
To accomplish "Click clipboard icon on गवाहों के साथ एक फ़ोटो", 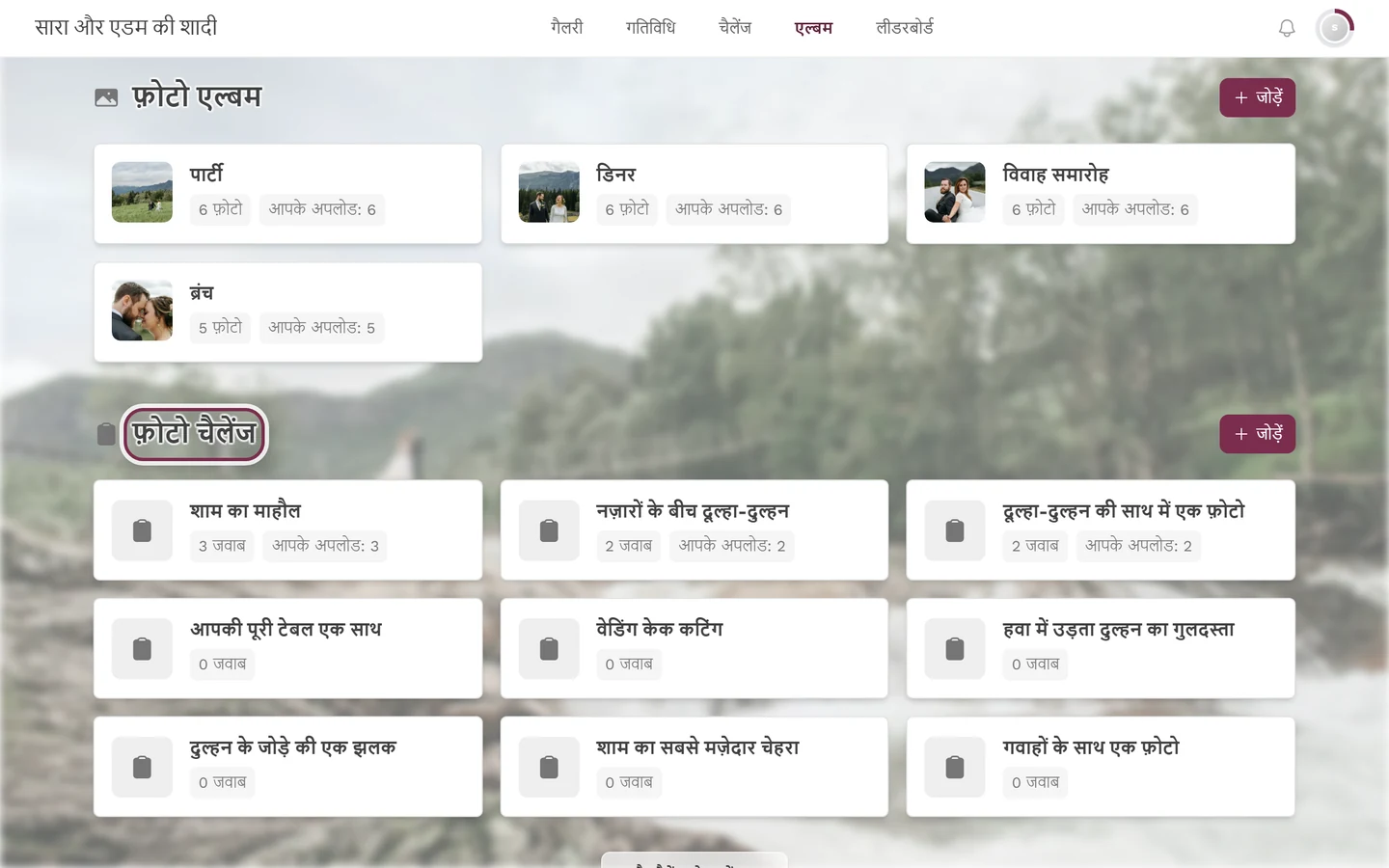I will [x=955, y=767].
